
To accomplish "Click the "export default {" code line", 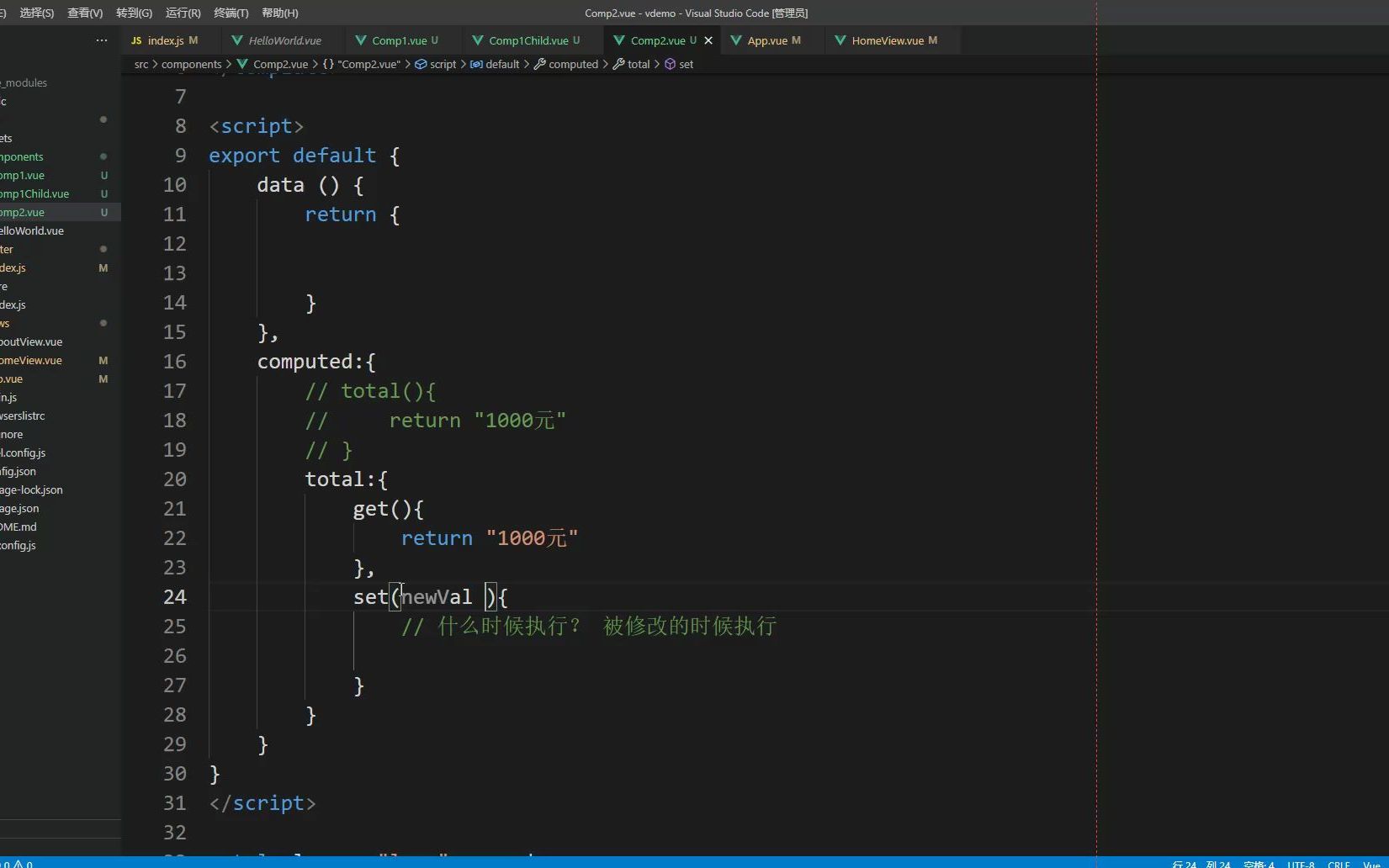I will pyautogui.click(x=305, y=156).
